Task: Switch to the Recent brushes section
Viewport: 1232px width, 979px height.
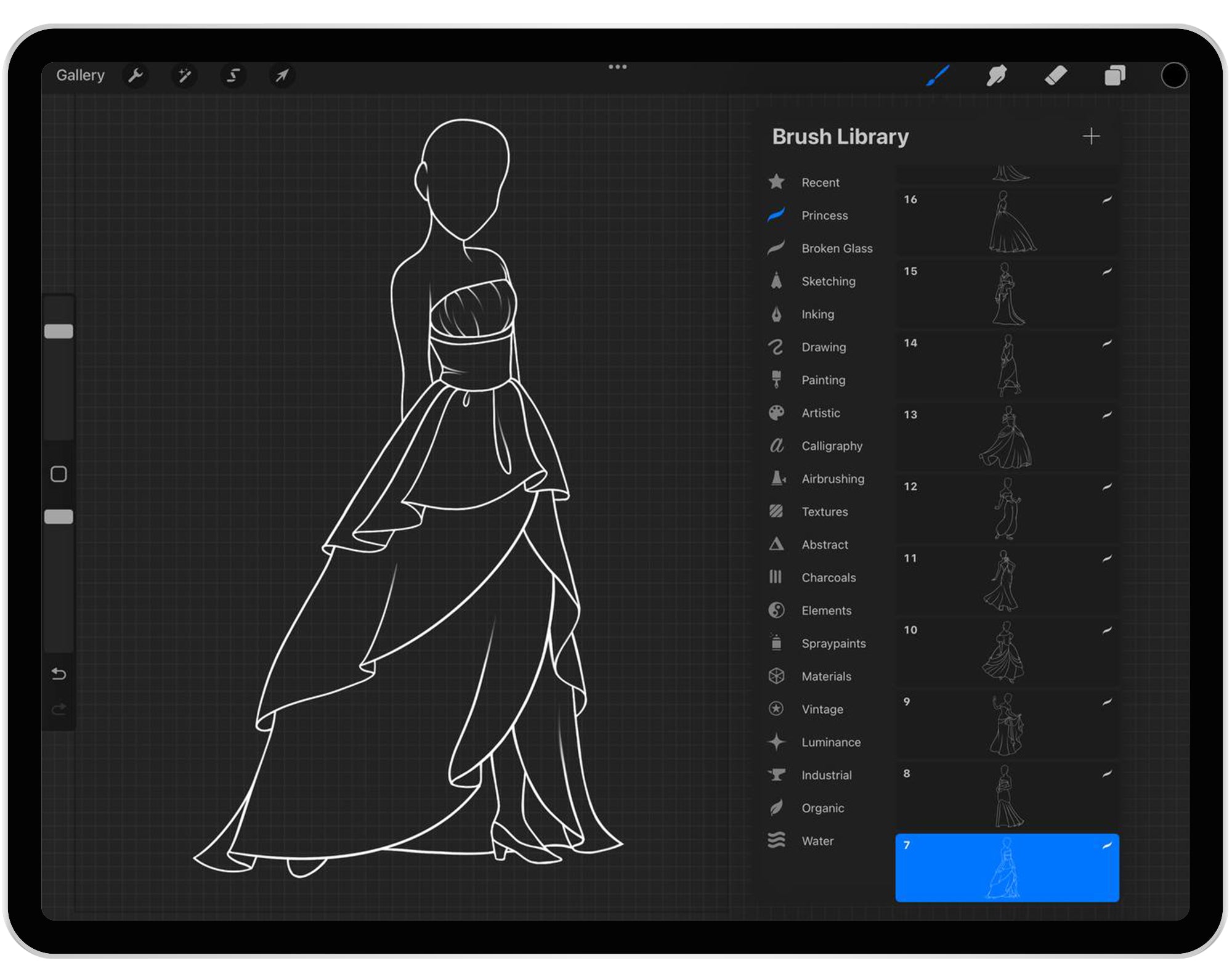Action: pos(820,182)
